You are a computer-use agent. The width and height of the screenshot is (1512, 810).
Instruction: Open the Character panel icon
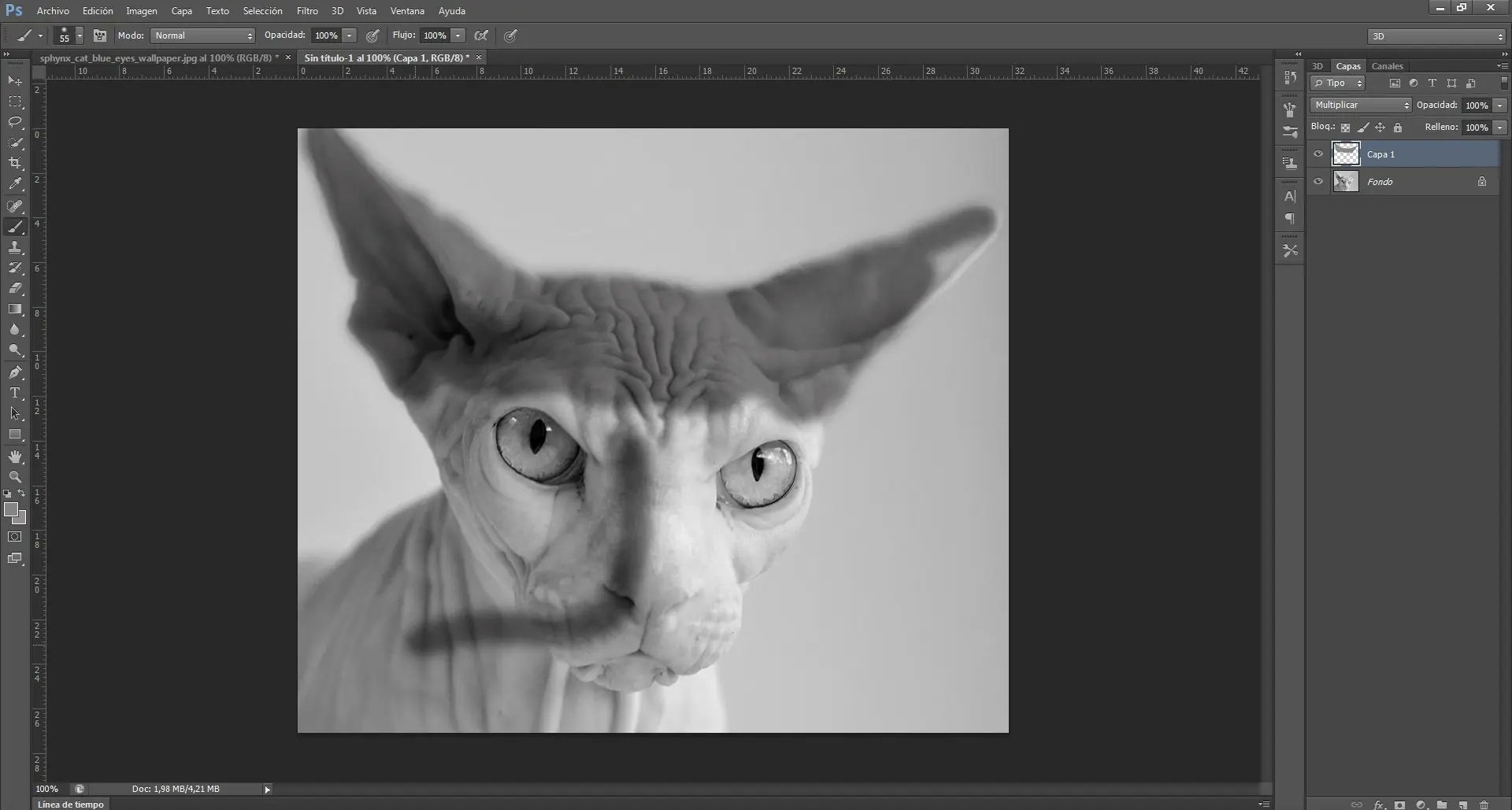tap(1290, 196)
